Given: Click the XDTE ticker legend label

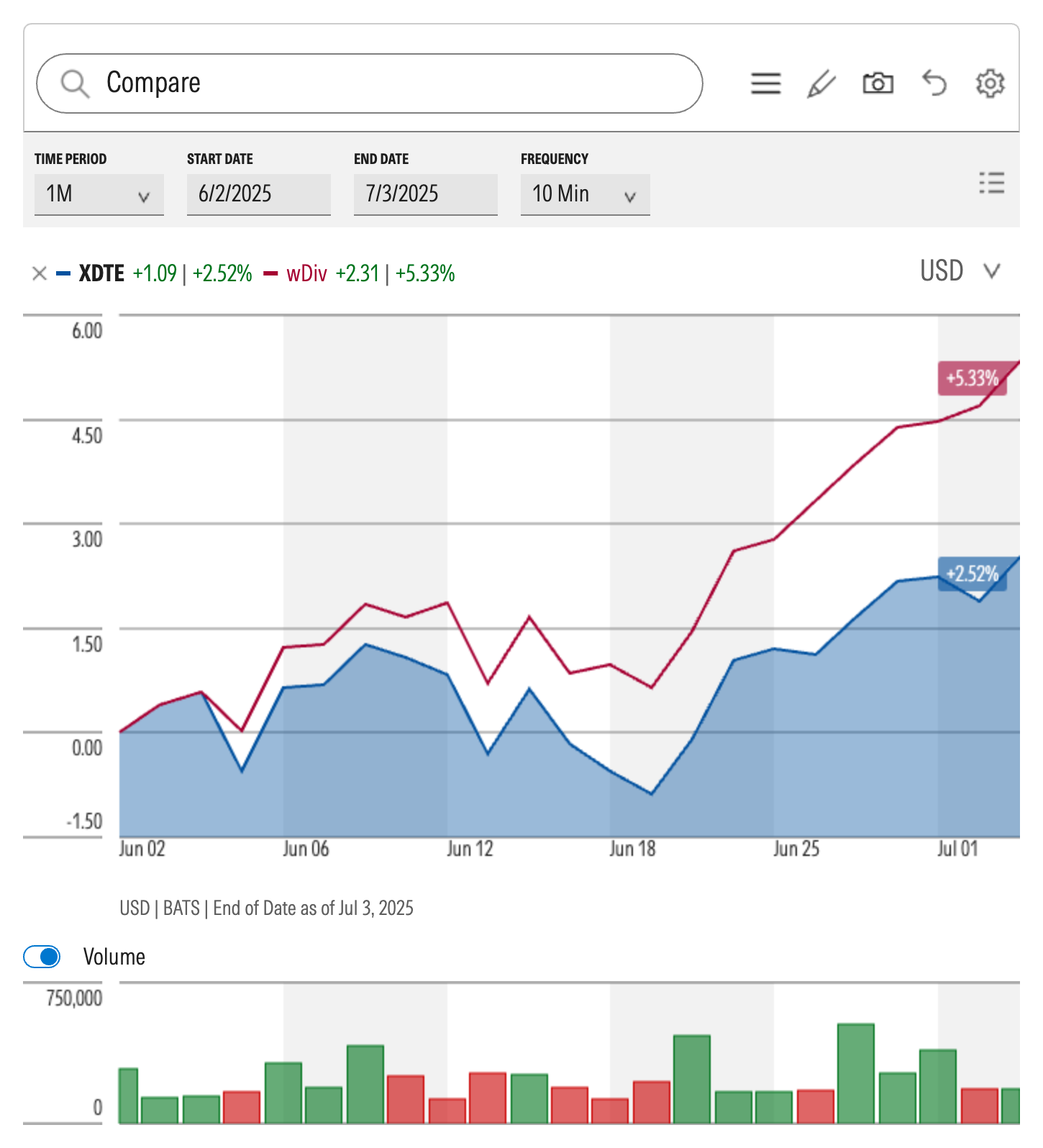Looking at the screenshot, I should coord(101,273).
